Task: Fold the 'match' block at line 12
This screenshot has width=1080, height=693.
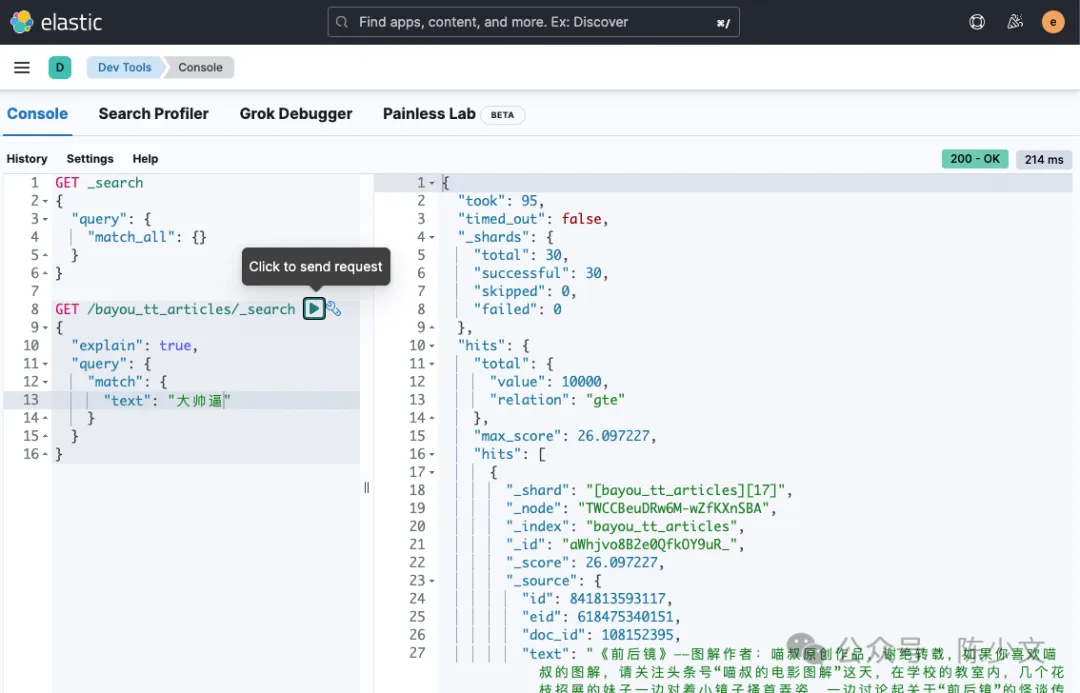Action: [44, 381]
